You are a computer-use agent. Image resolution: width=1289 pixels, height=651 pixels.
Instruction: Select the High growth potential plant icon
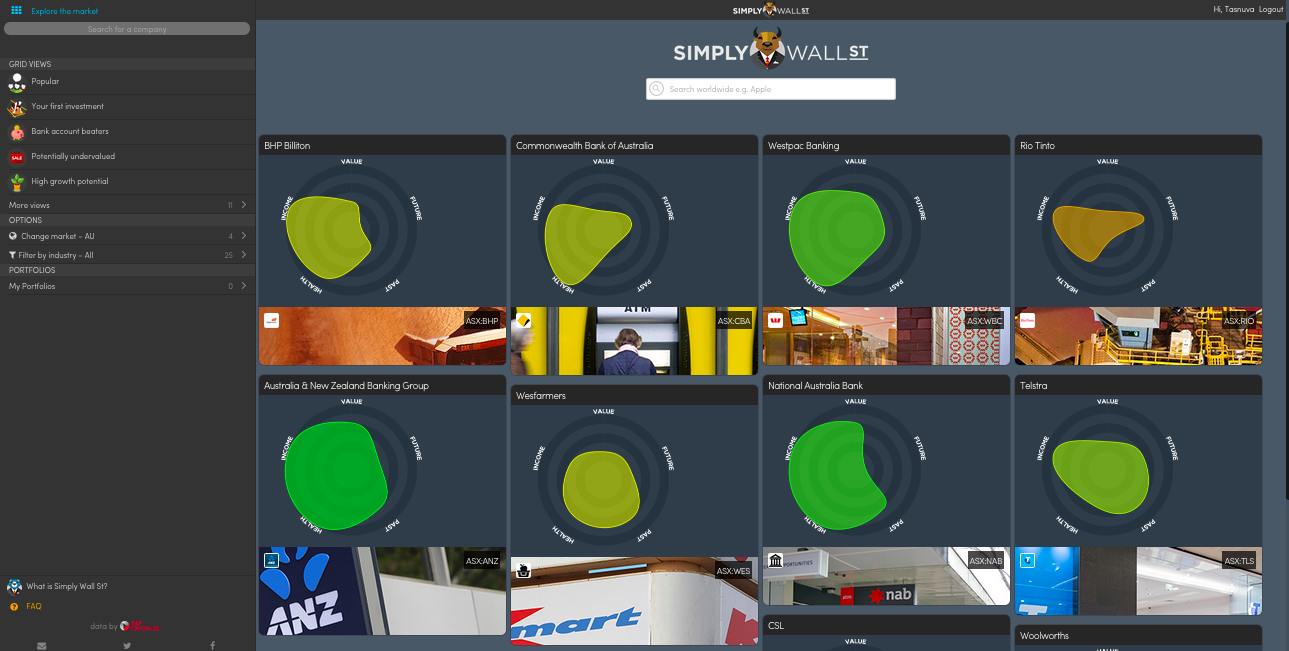16,181
